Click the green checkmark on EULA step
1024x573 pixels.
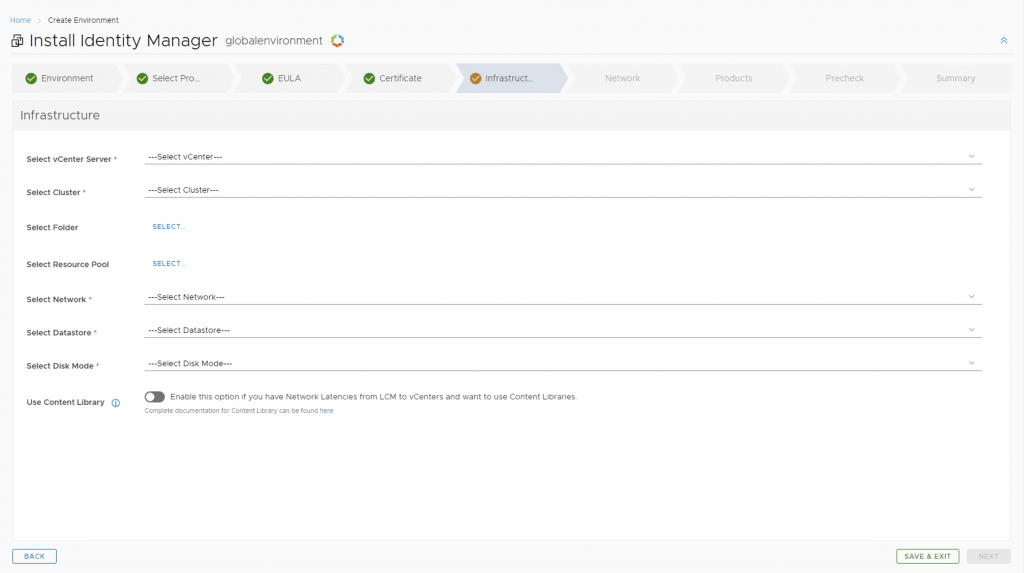[268, 78]
